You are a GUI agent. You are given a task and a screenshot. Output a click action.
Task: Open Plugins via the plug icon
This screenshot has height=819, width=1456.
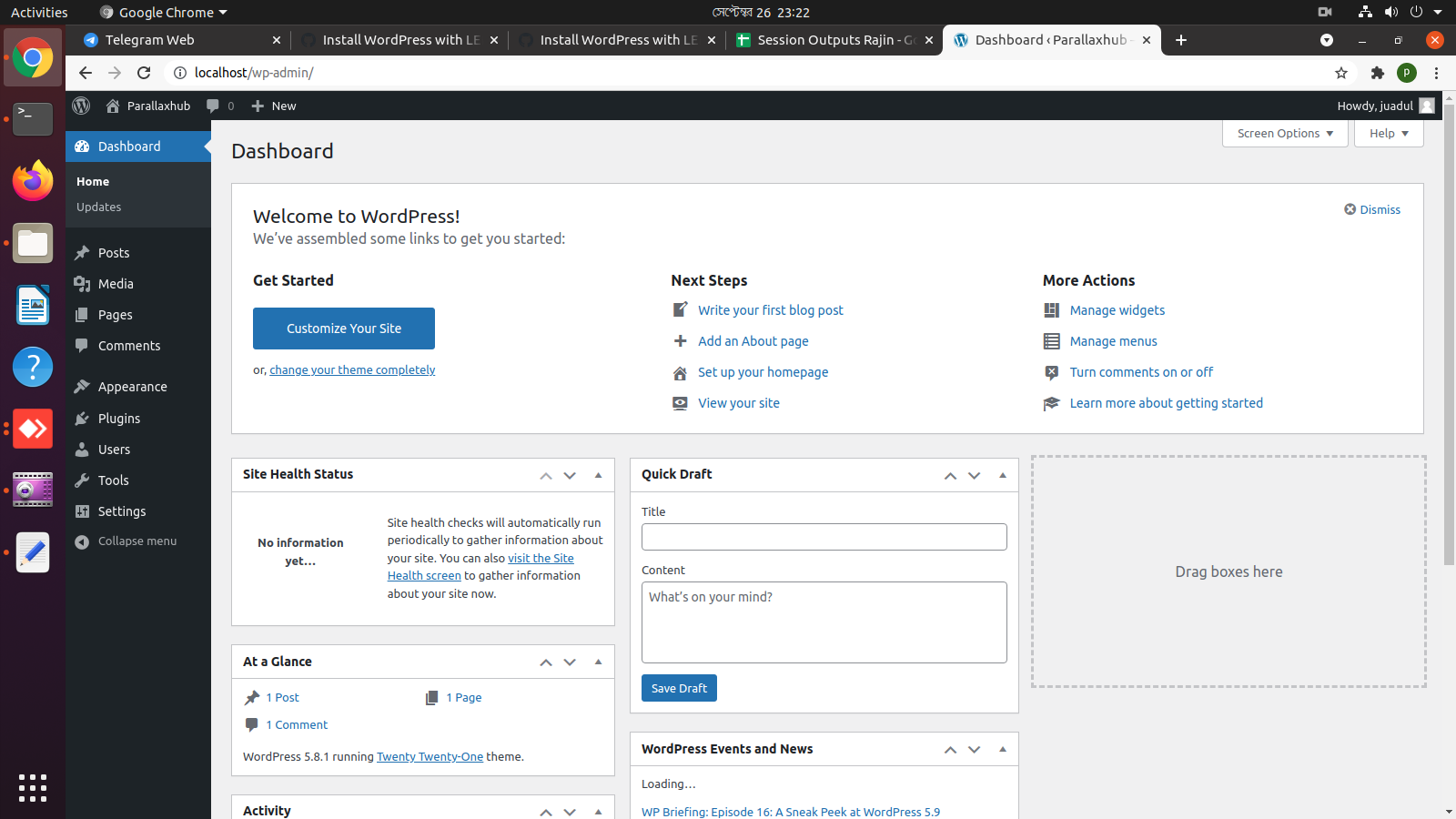pos(81,418)
